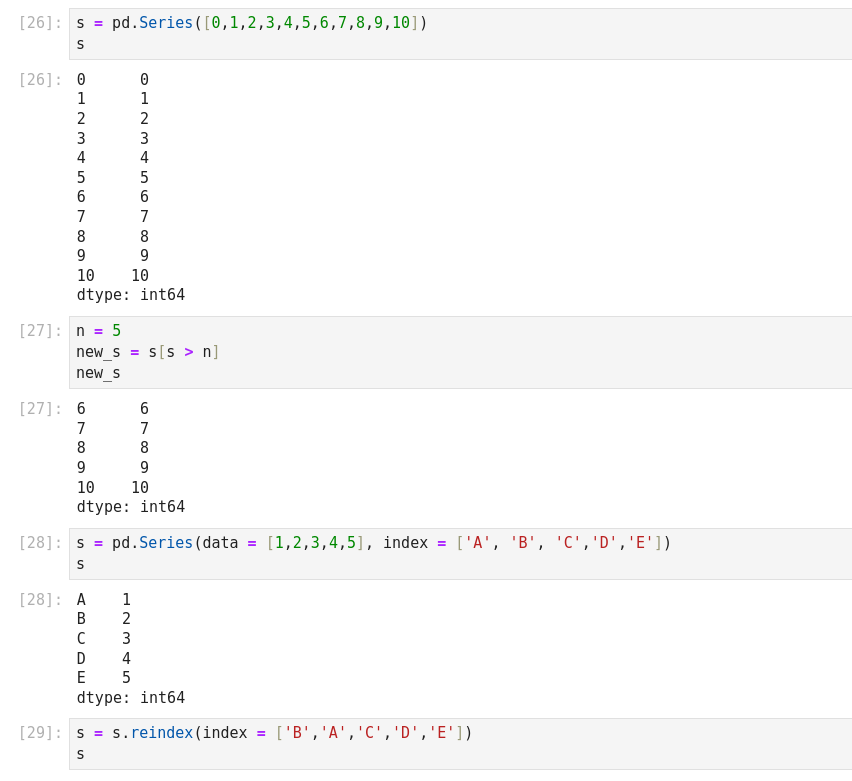This screenshot has width=852, height=781.
Task: Click the filtered output showing 6 through 10
Action: [x=113, y=448]
